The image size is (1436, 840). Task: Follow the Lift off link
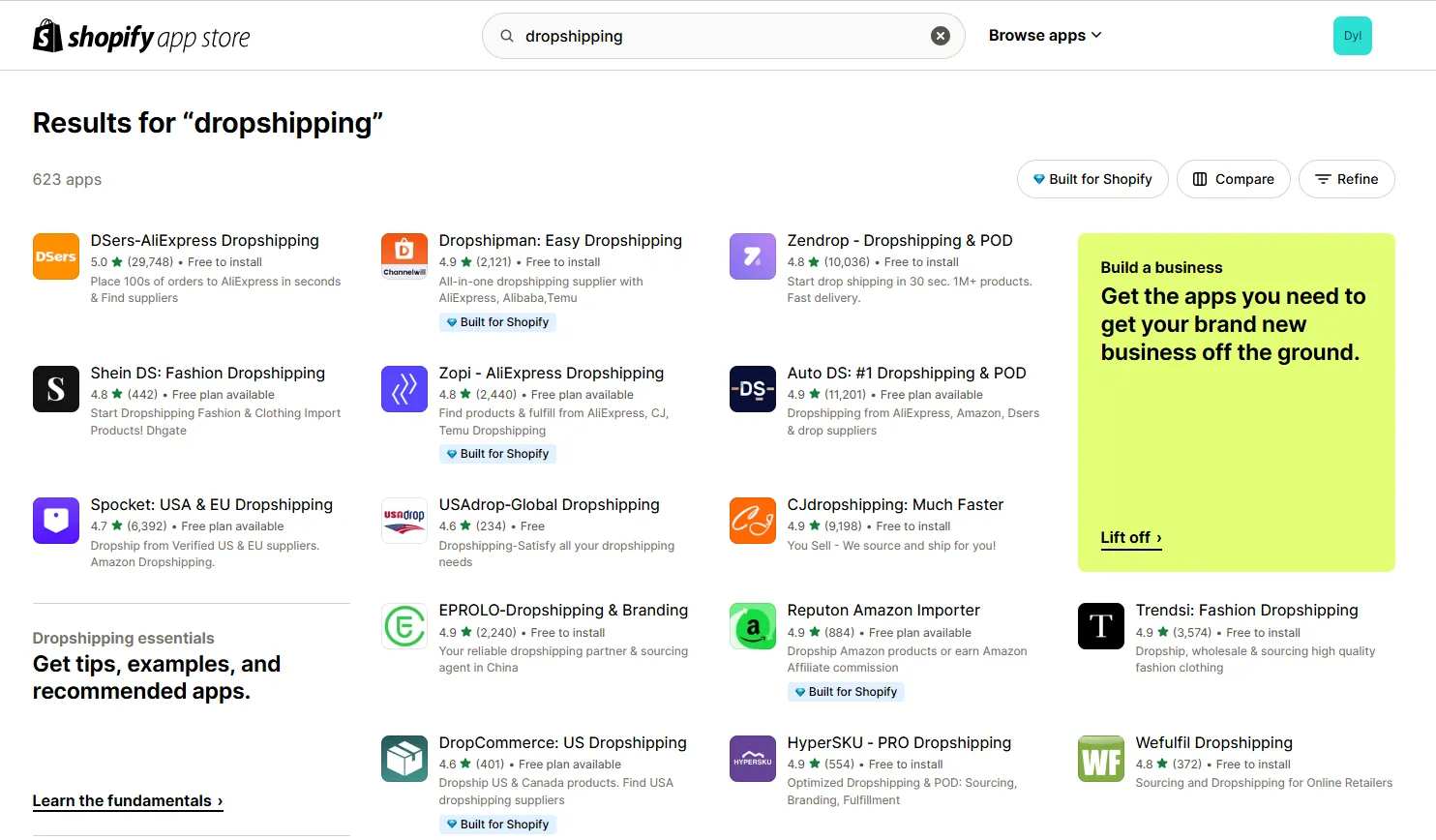[1131, 538]
